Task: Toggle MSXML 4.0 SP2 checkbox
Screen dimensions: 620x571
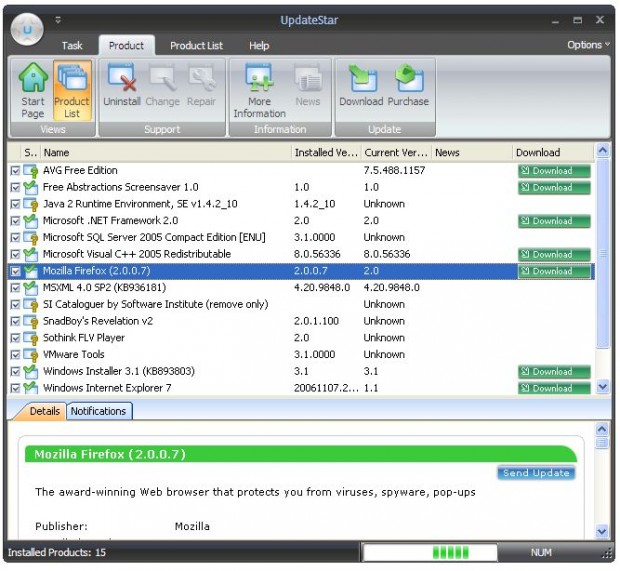Action: (15, 288)
